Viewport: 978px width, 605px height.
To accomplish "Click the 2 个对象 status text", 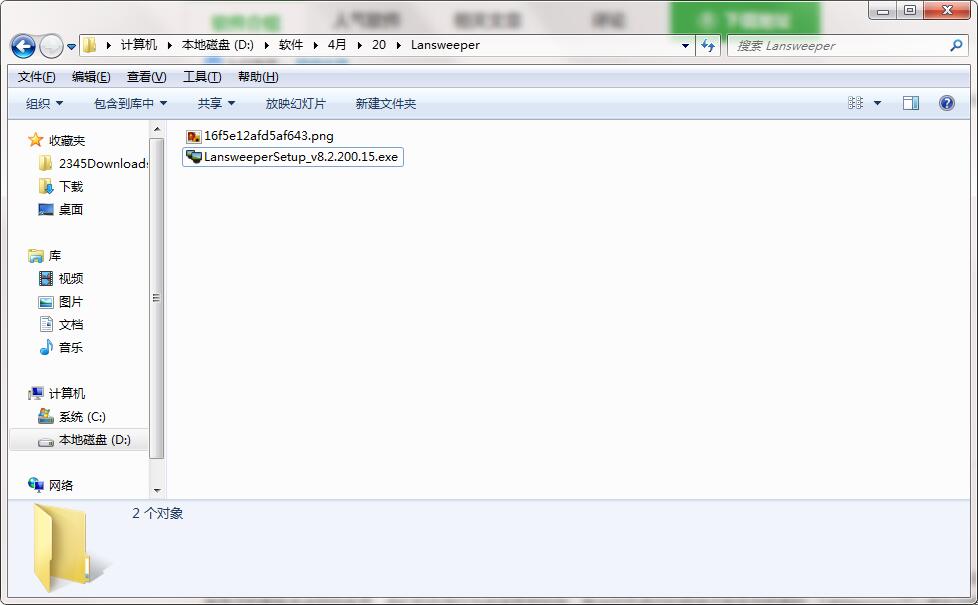I will (157, 513).
